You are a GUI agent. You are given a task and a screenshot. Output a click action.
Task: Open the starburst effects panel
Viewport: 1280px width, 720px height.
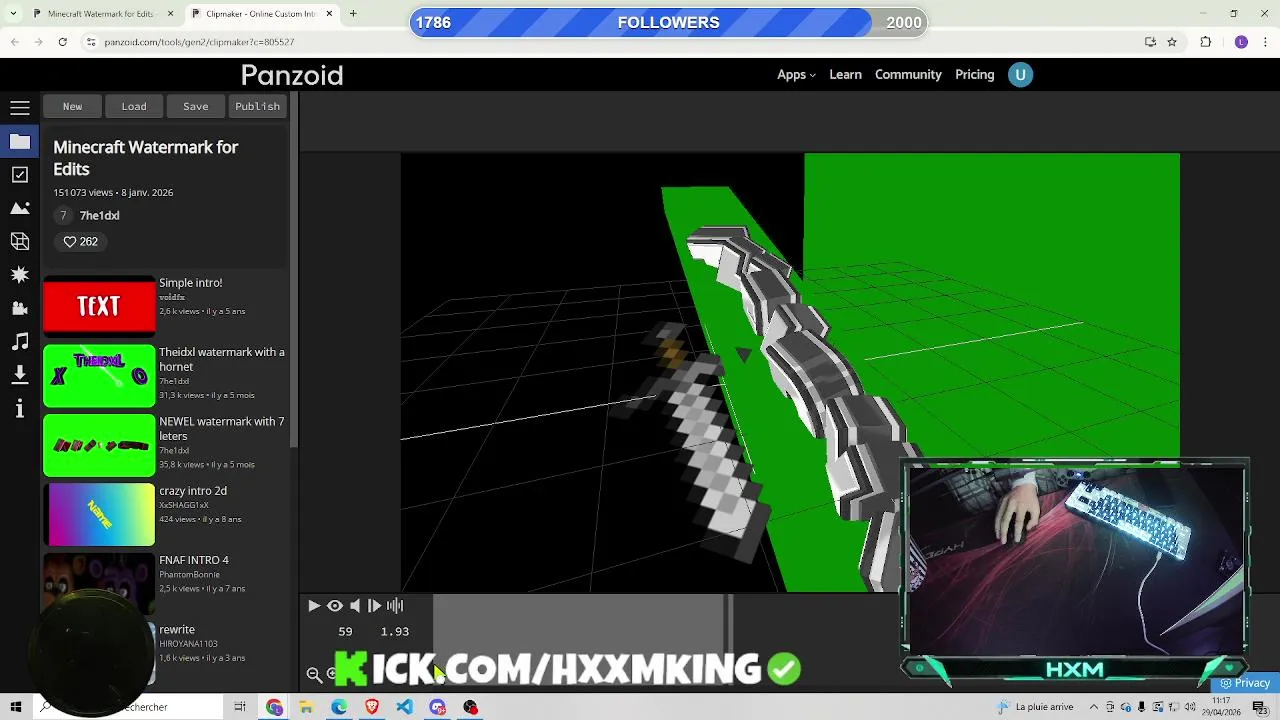click(x=20, y=274)
